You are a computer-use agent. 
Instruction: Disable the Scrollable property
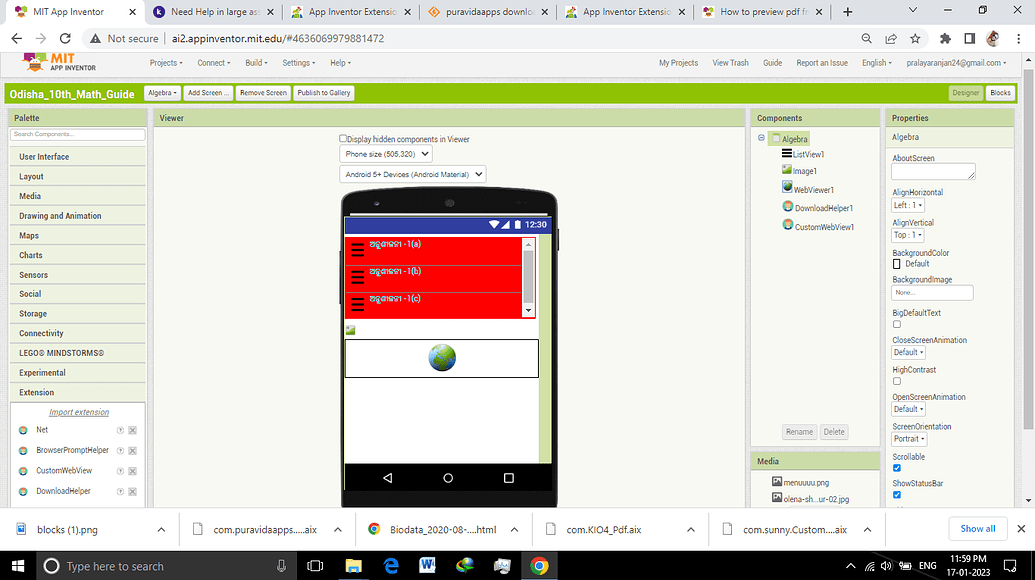[x=895, y=467]
